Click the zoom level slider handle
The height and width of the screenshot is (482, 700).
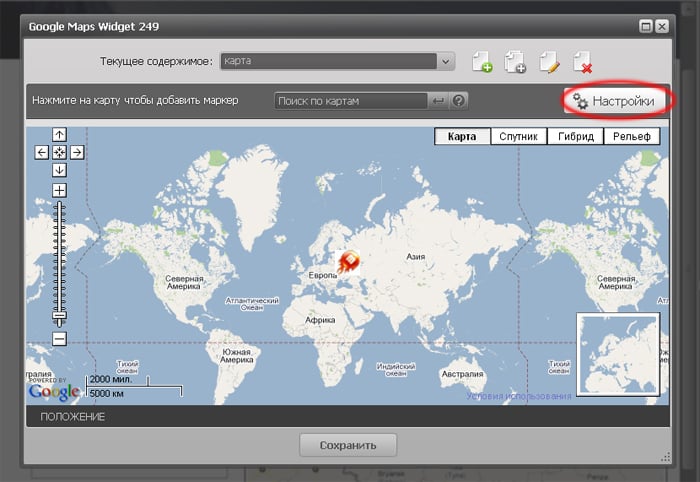[59, 316]
